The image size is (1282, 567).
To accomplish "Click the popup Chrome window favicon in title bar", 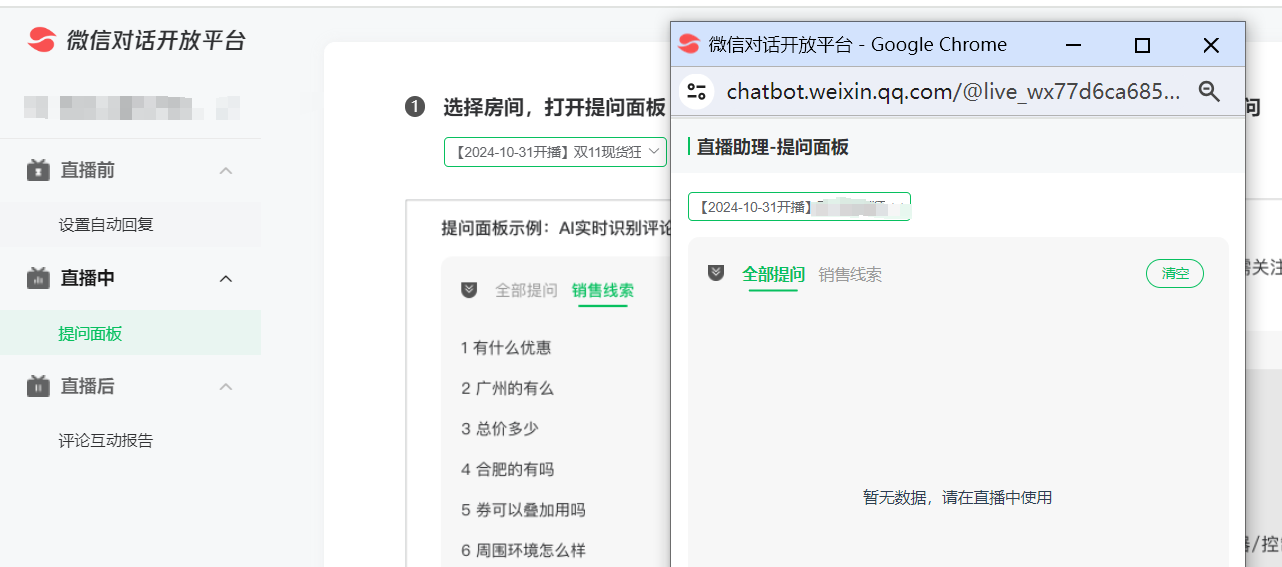I will pyautogui.click(x=688, y=44).
